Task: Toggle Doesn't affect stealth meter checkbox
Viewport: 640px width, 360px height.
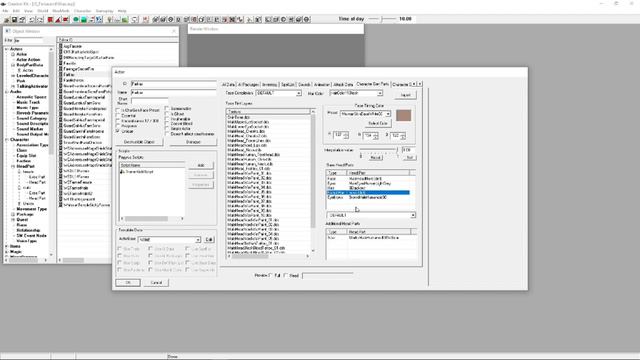Action: pyautogui.click(x=167, y=134)
